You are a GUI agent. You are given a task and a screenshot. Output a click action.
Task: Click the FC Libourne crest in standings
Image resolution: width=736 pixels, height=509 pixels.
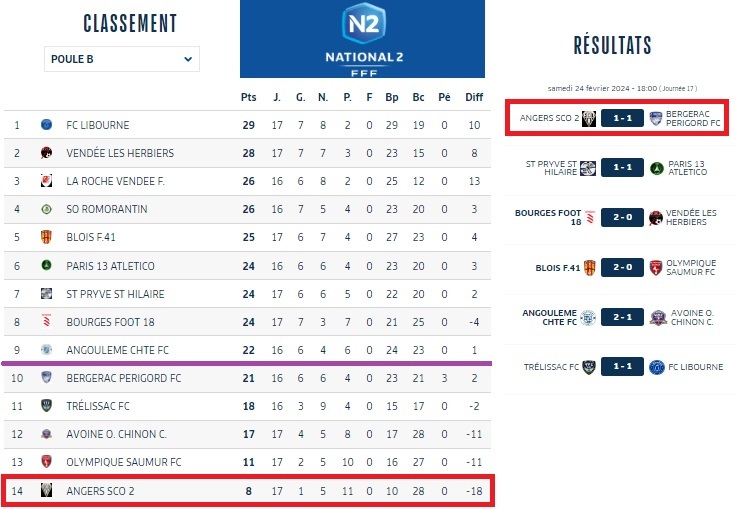coord(46,125)
